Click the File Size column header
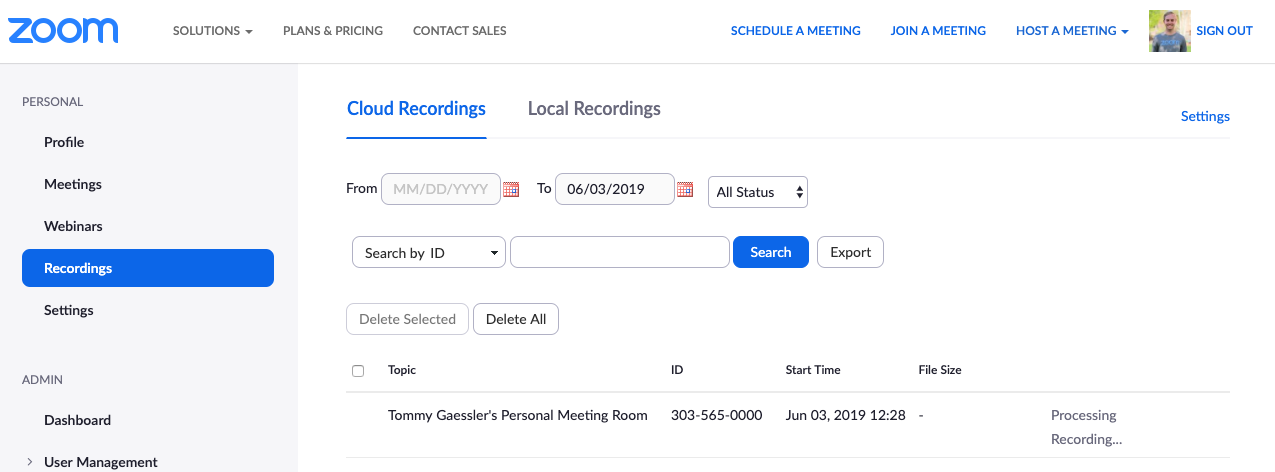Image resolution: width=1275 pixels, height=472 pixels. pos(940,370)
